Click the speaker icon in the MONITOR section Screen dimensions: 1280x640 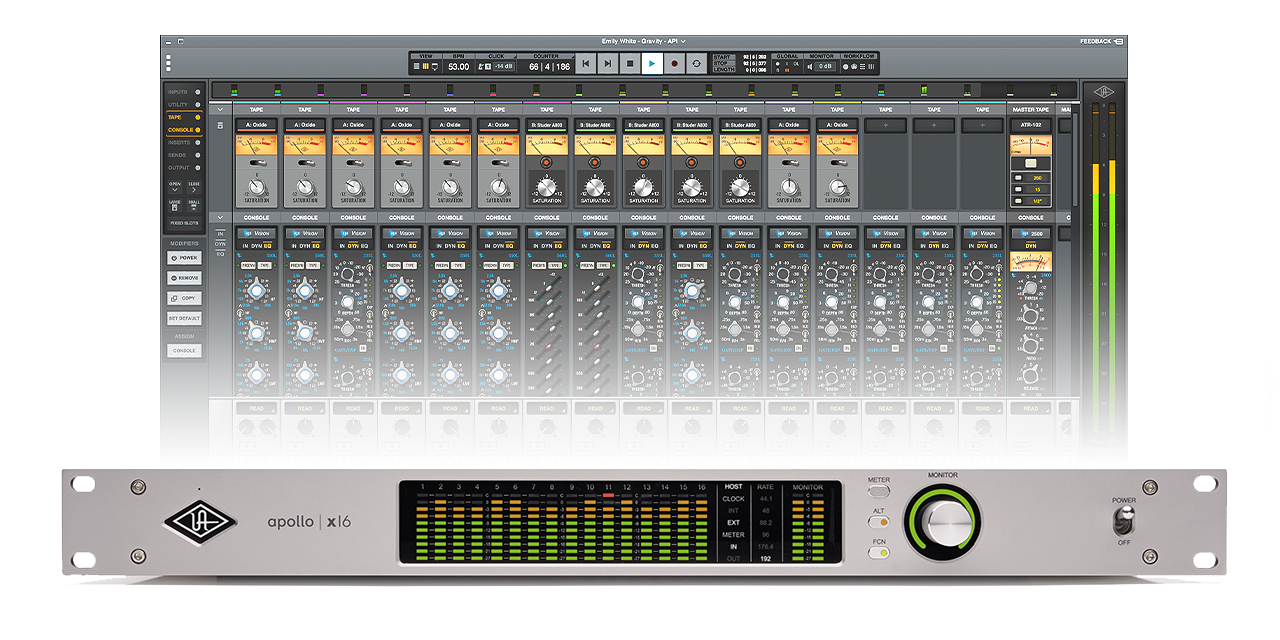coord(810,66)
